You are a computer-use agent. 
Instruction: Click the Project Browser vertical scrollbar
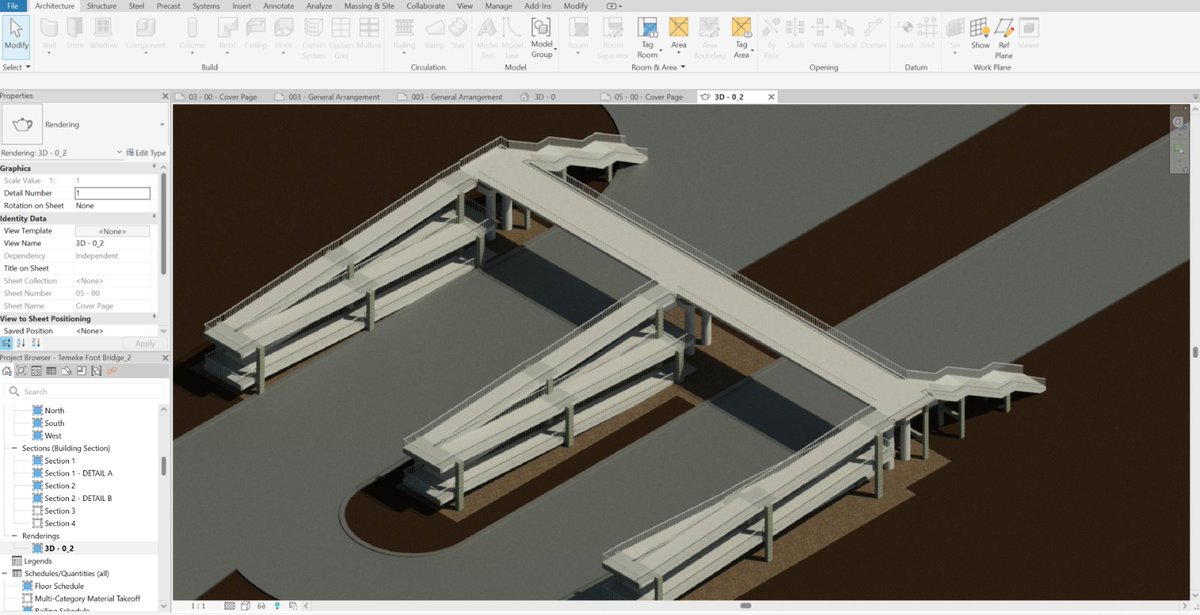pos(164,465)
